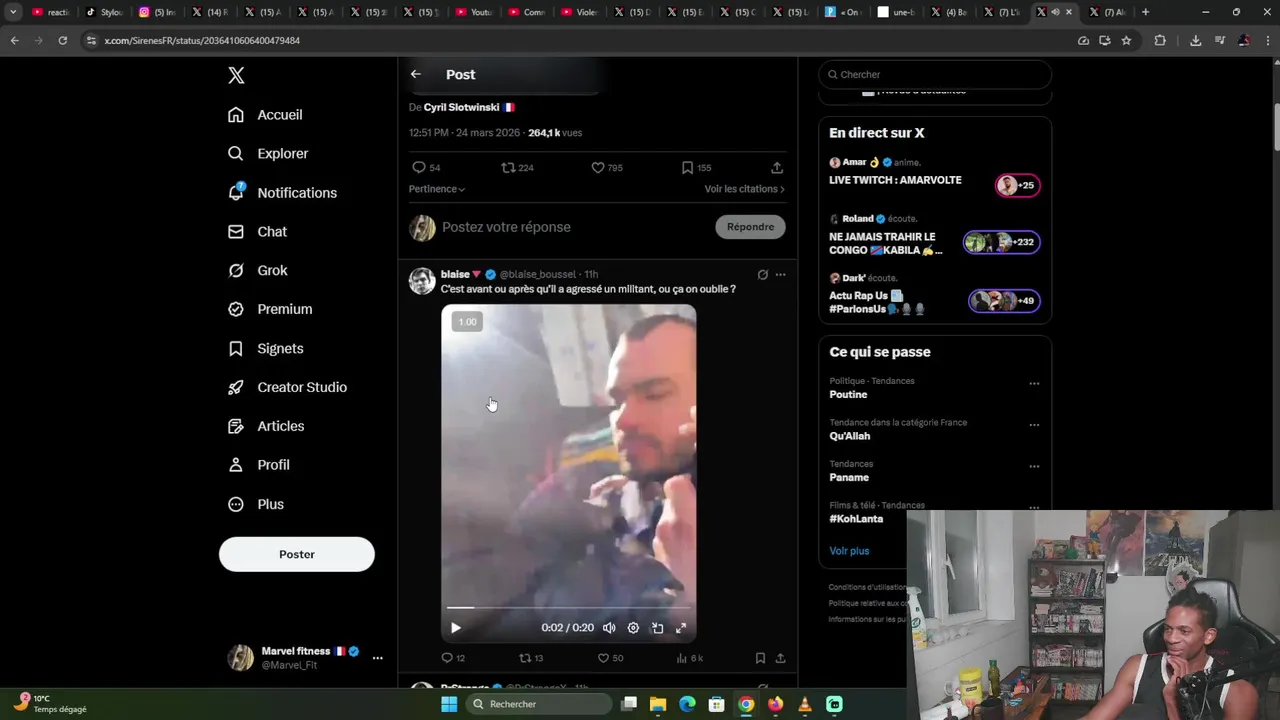1280x720 pixels.
Task: Click taskbar Rechercher search box
Action: pos(538,704)
